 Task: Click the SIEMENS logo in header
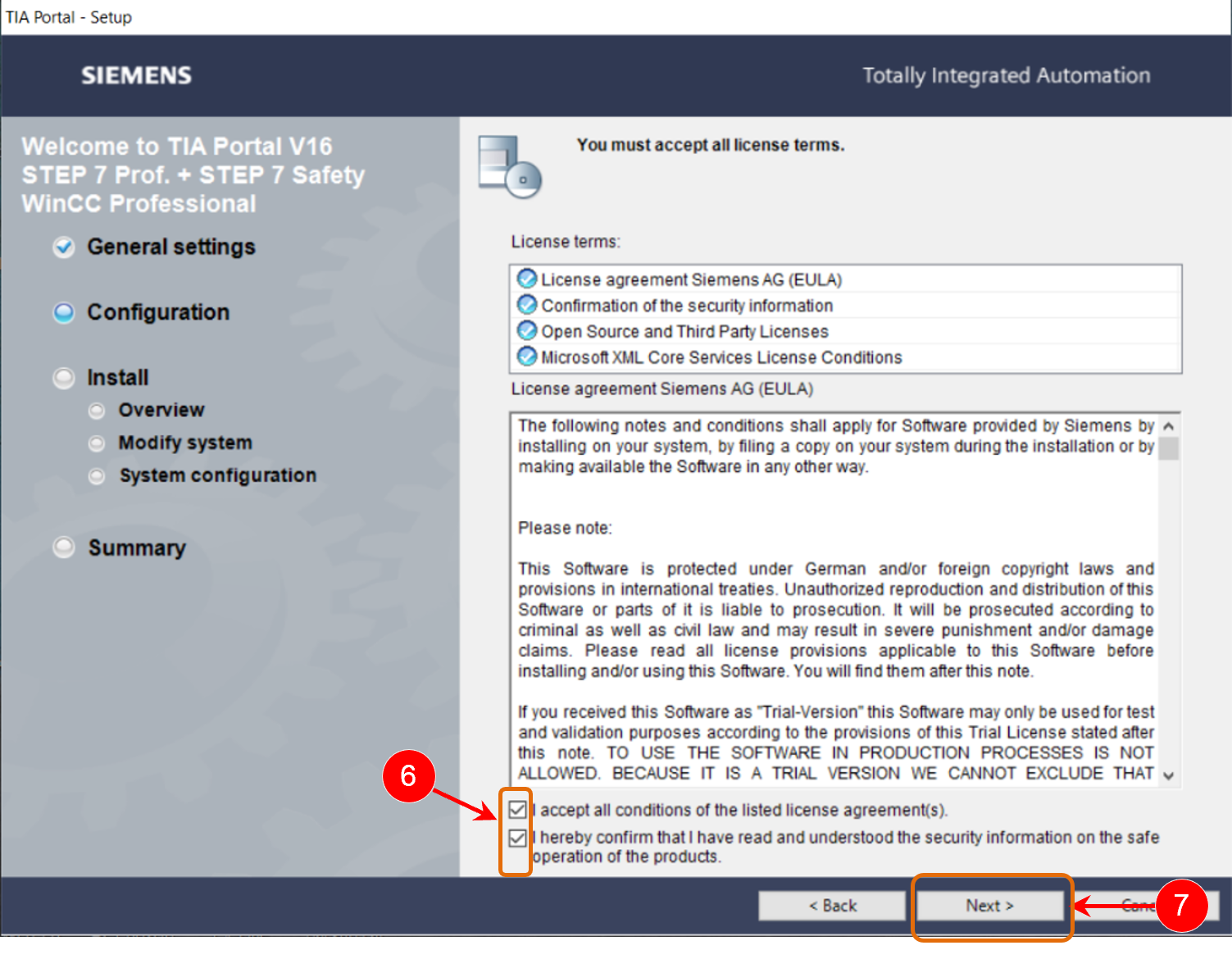coord(136,75)
